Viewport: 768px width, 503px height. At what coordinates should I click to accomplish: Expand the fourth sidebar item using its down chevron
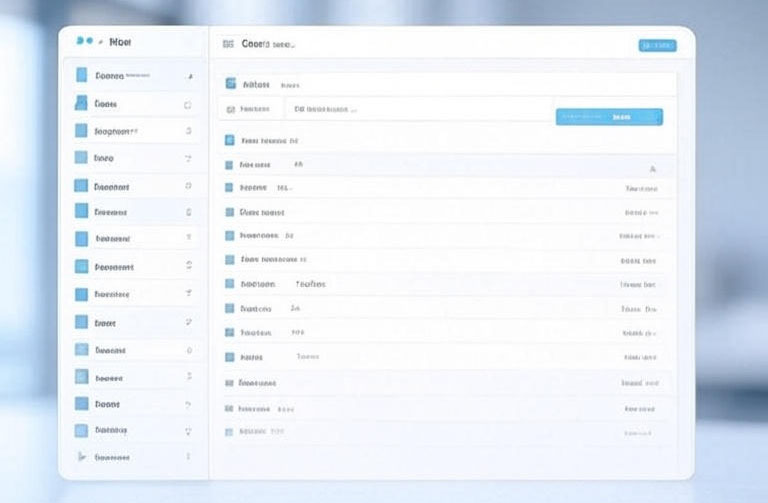click(x=188, y=158)
